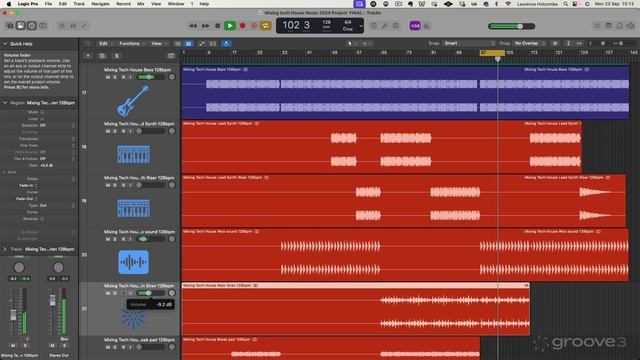Open the Tracks area View menu
Image resolution: width=640 pixels, height=360 pixels.
159,43
